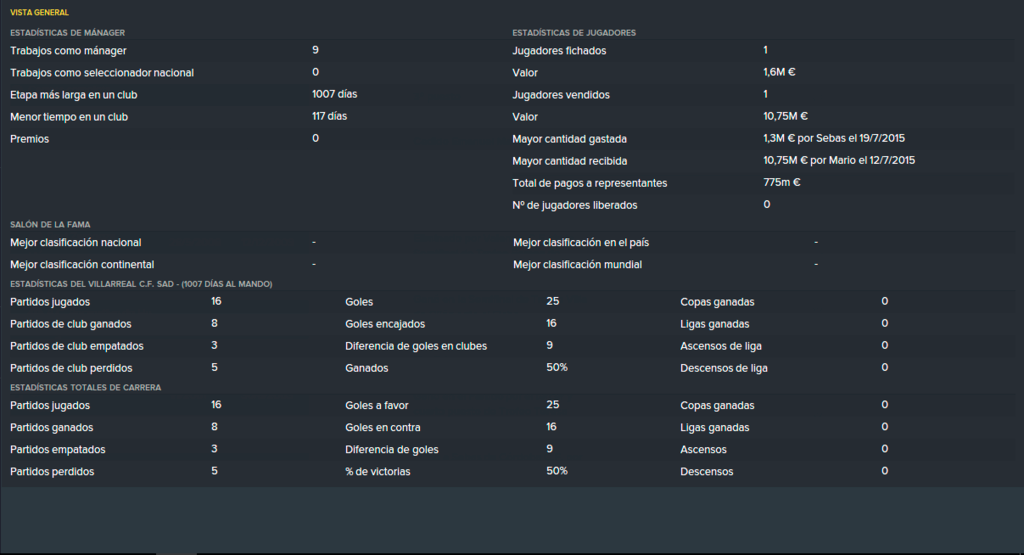Open the Vista General tab heading

click(x=39, y=12)
